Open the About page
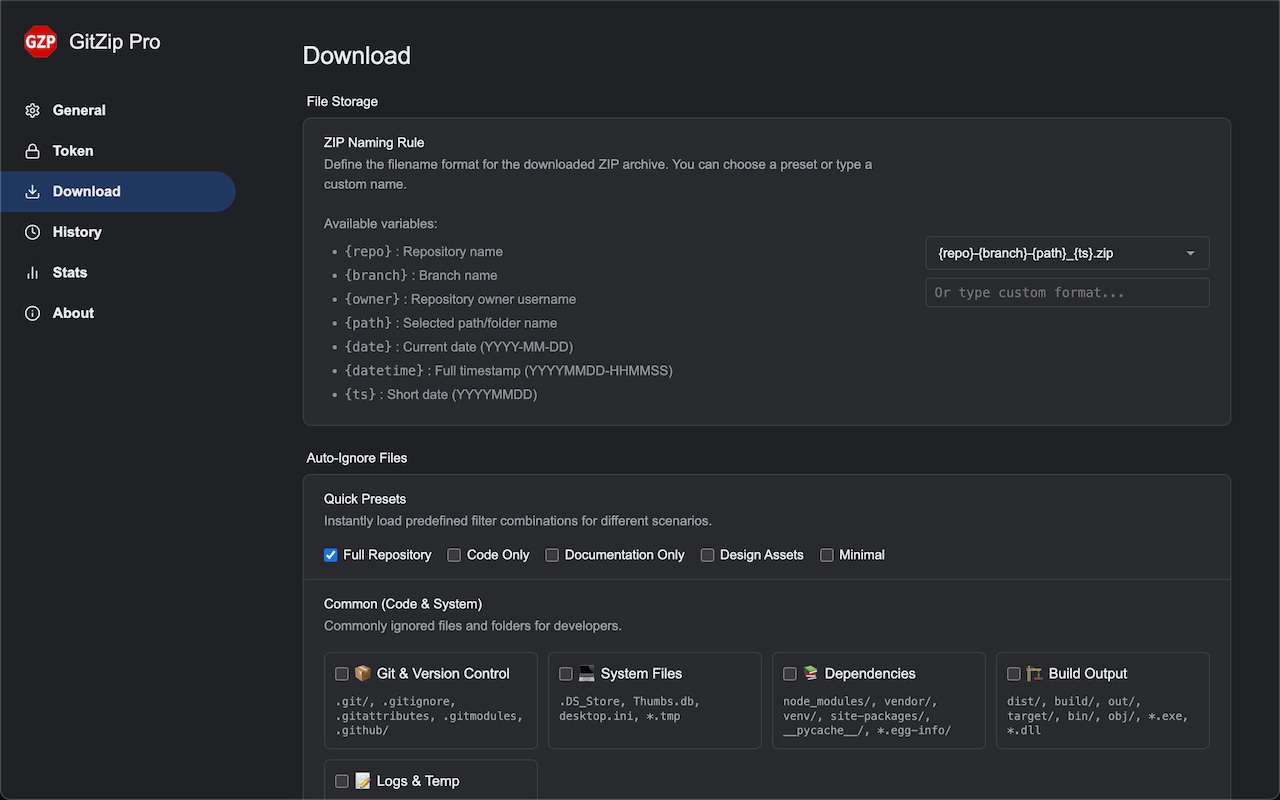1280x800 pixels. coord(118,313)
